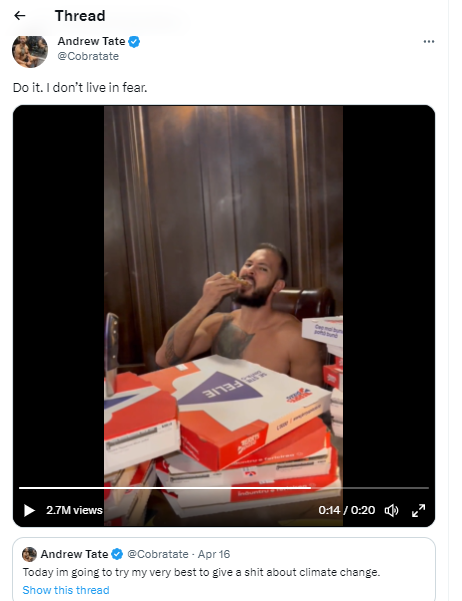Click the 0:14 / 0:20 time display
This screenshot has height=601, width=462.
point(347,510)
